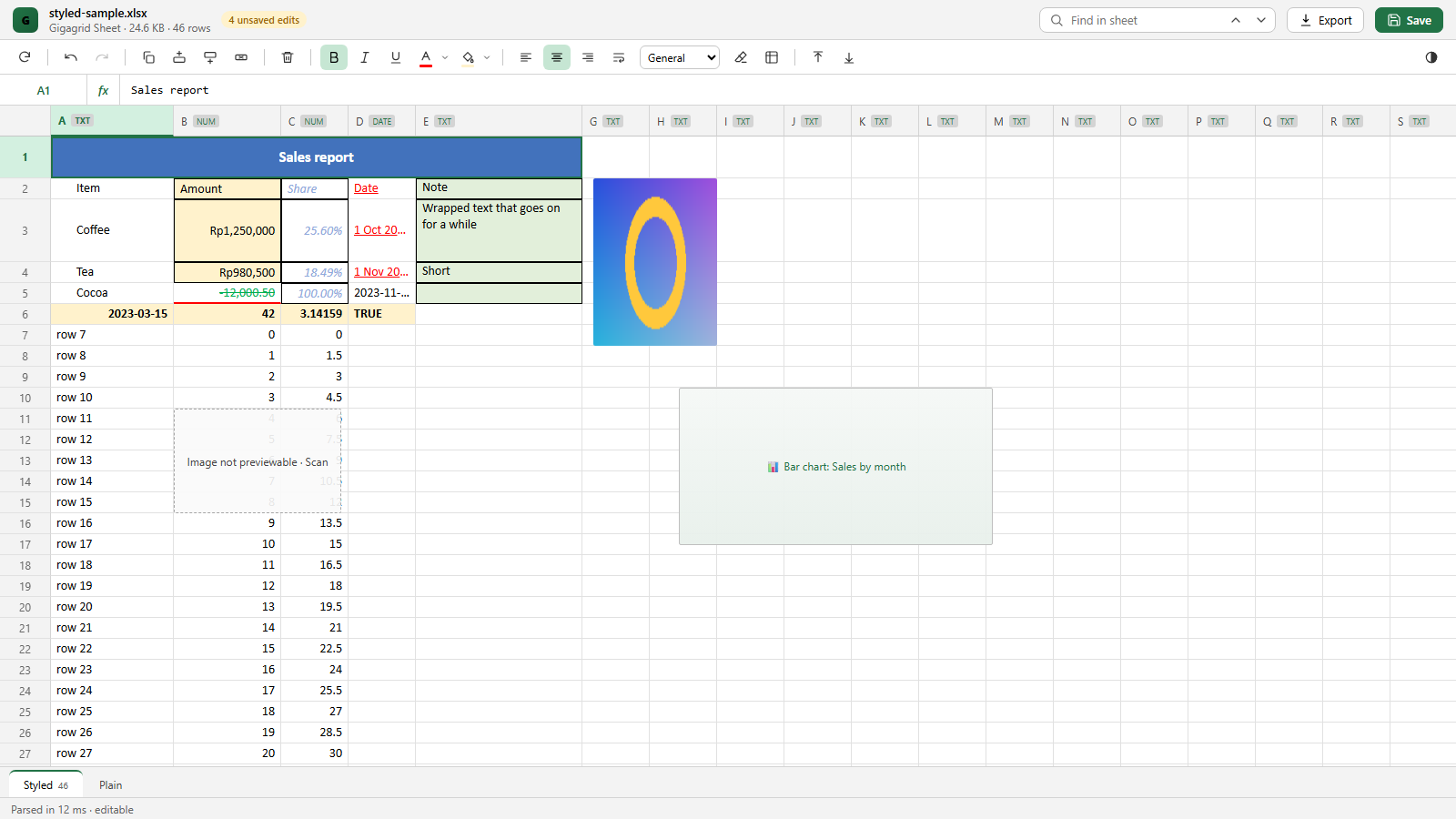The image size is (1456, 819).
Task: Click the down arrow with bar icon
Action: (x=849, y=57)
